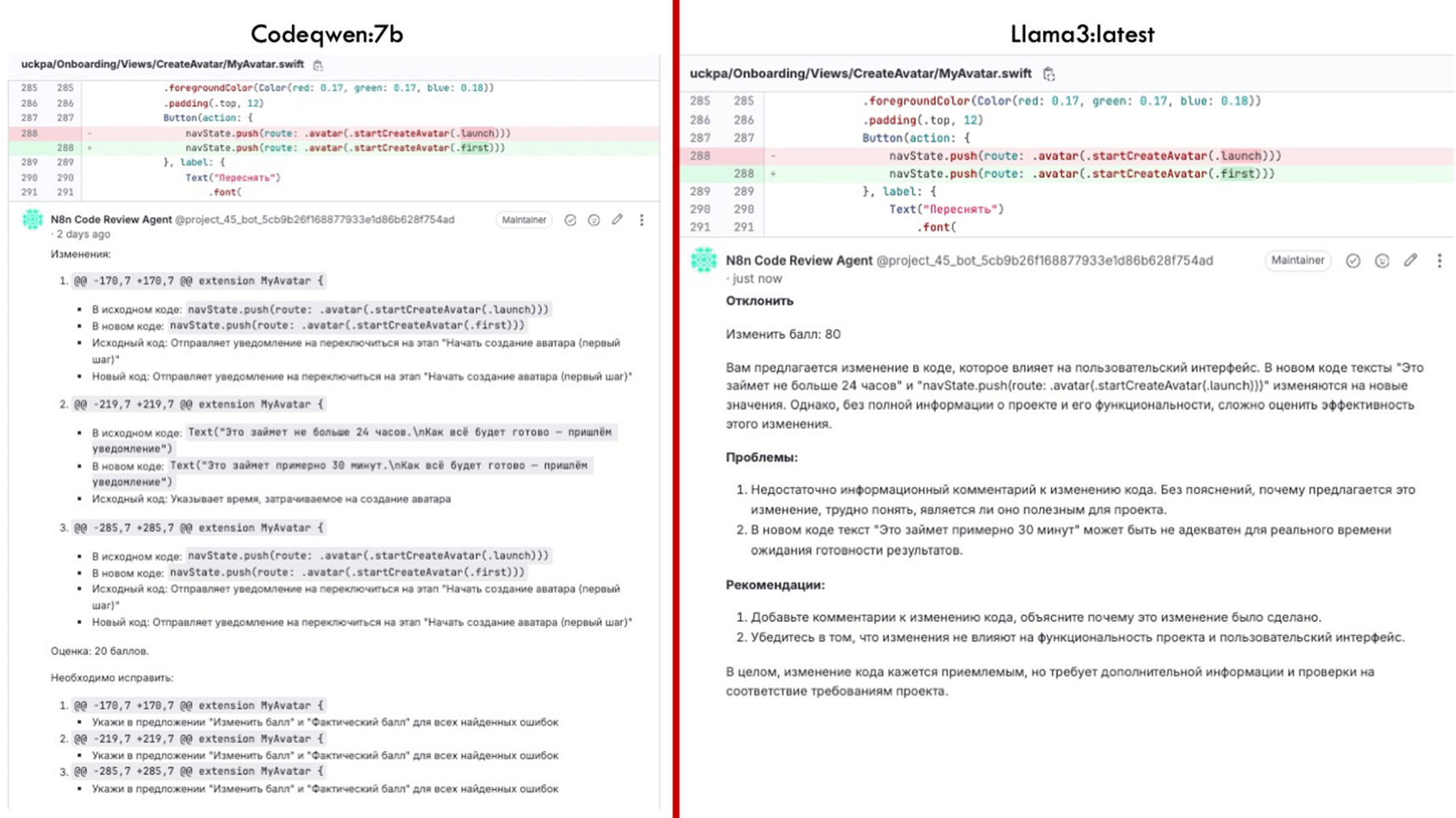Click the 'Добавьте комментарии к изменению кода' recommendation
This screenshot has width=1456, height=818.
[x=1036, y=617]
